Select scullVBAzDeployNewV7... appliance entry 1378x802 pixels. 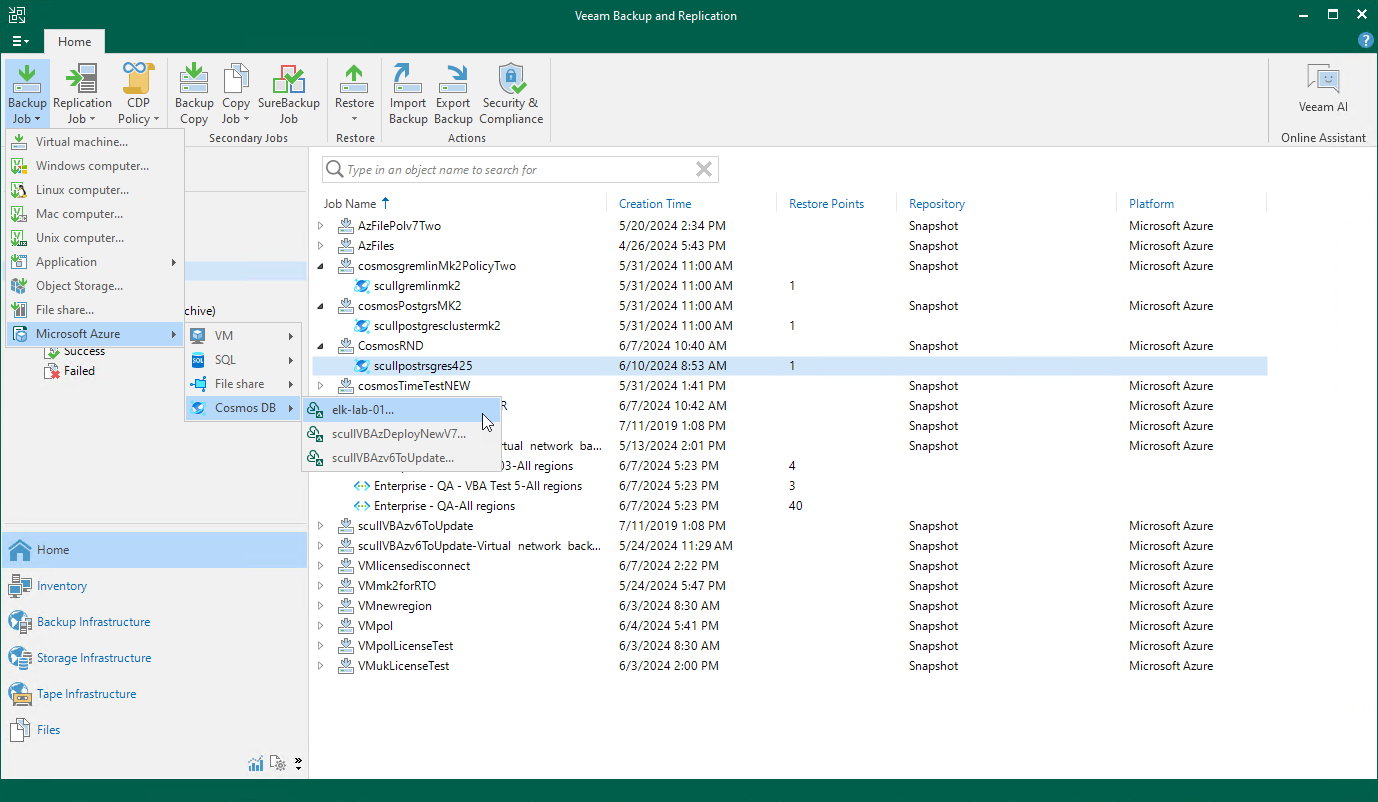[x=400, y=434]
